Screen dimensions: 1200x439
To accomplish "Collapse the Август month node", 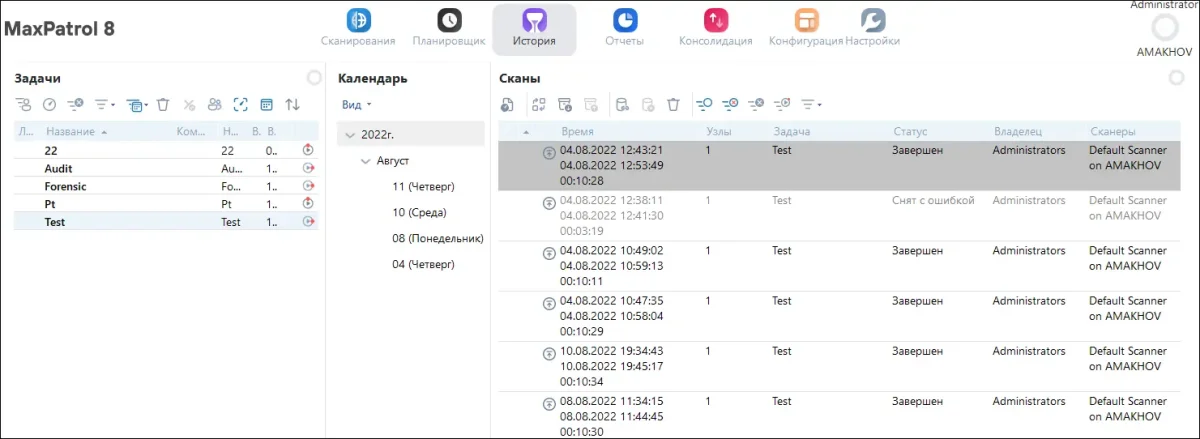I will point(366,161).
